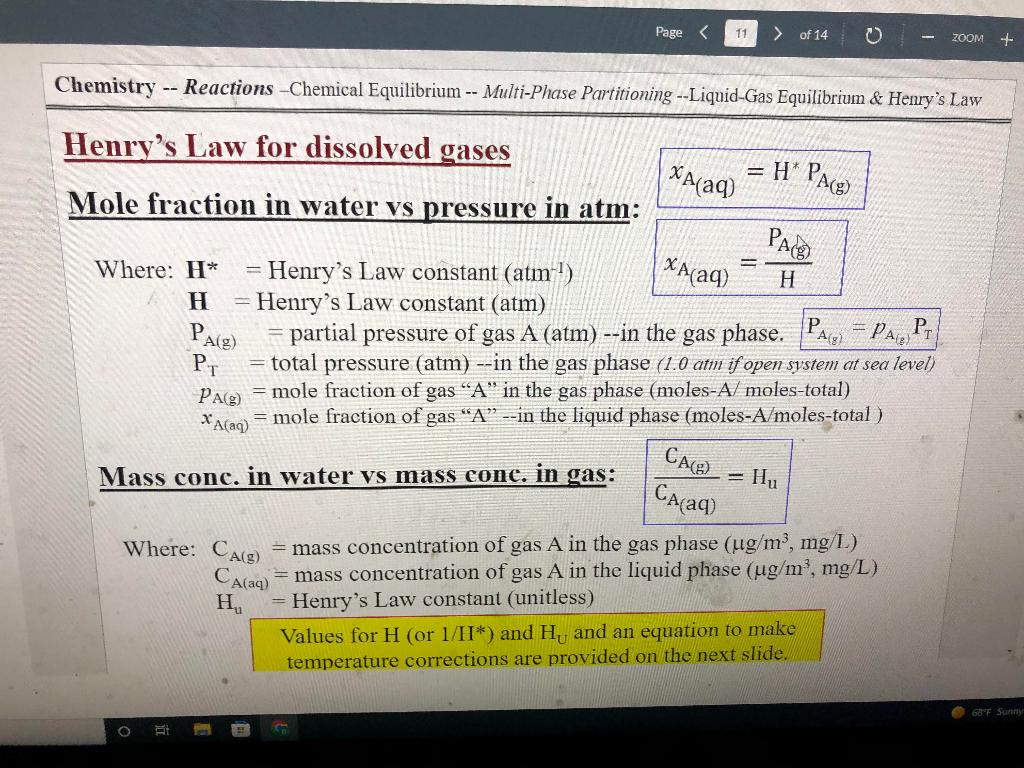Select the page number field showing 11
This screenshot has height=768, width=1024.
tap(740, 33)
